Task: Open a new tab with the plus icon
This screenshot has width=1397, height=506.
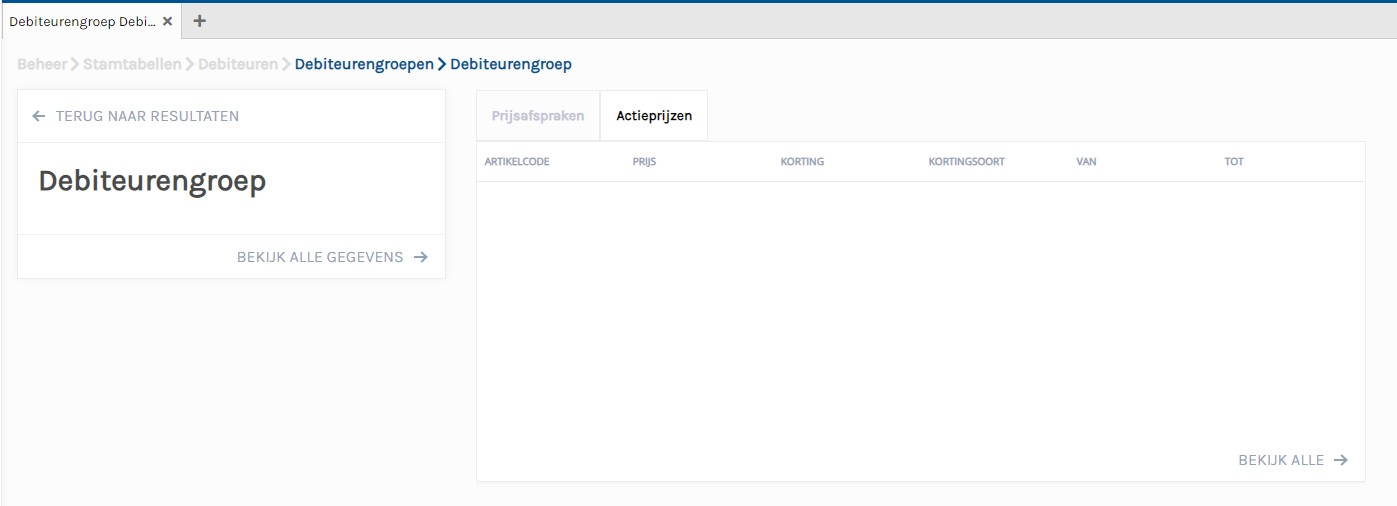Action: [199, 21]
